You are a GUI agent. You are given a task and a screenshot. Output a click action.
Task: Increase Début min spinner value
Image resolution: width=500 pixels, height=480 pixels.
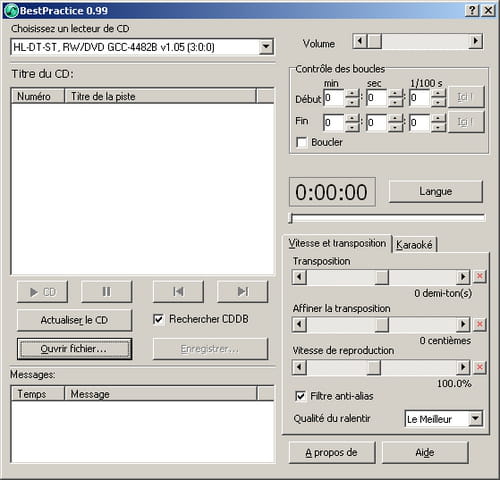352,93
